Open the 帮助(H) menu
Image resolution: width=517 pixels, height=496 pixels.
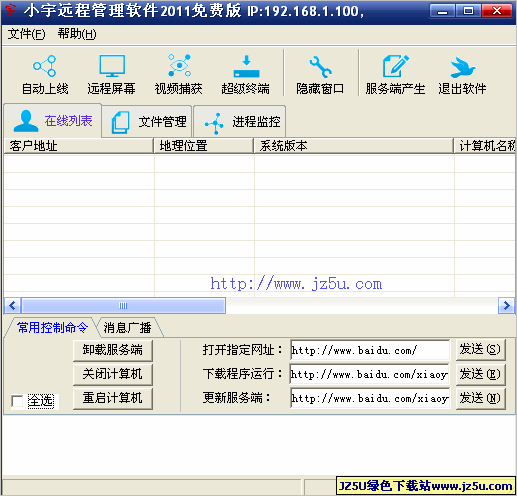pos(77,34)
